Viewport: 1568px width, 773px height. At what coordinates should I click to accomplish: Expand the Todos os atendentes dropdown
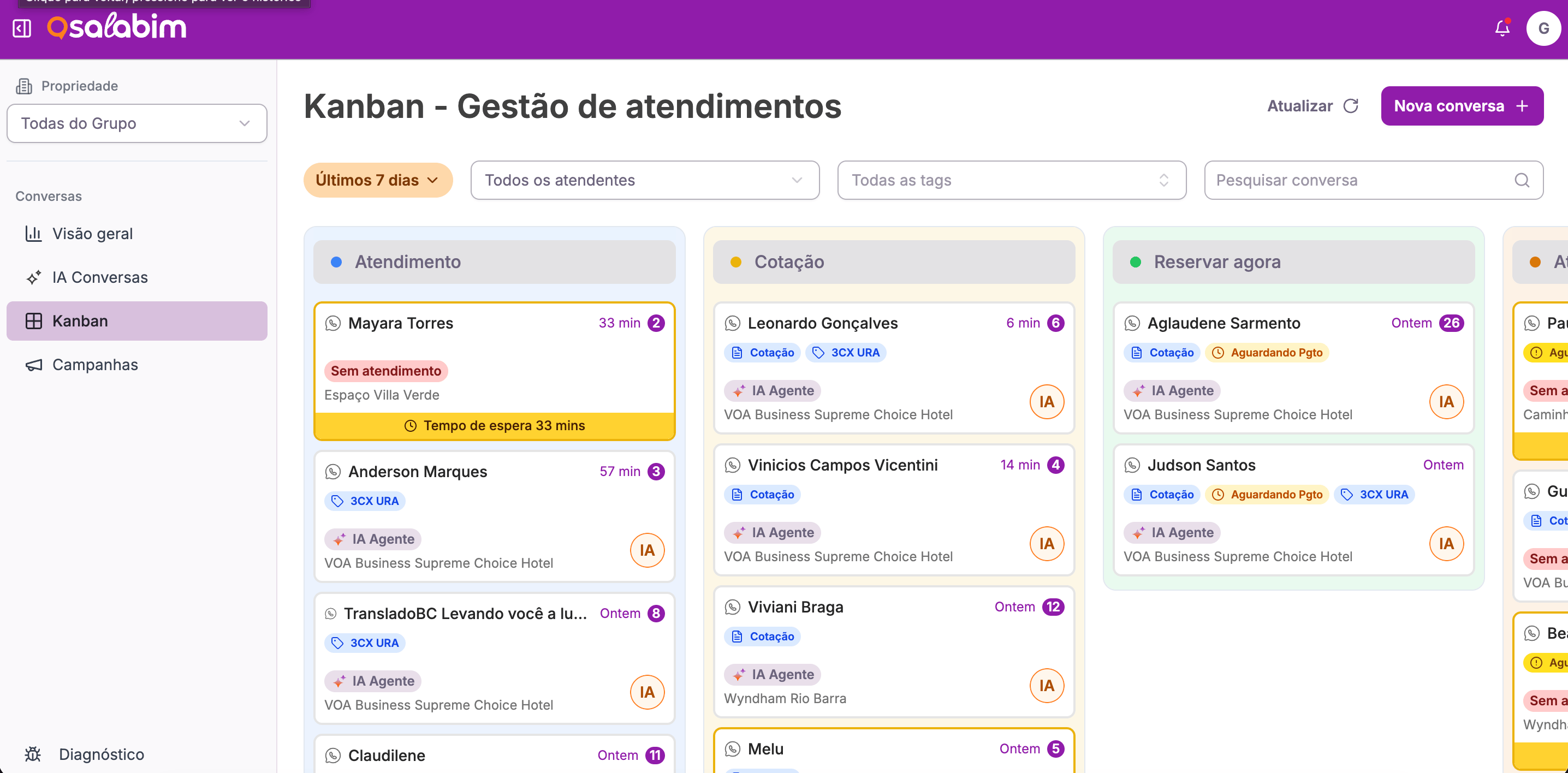(645, 180)
